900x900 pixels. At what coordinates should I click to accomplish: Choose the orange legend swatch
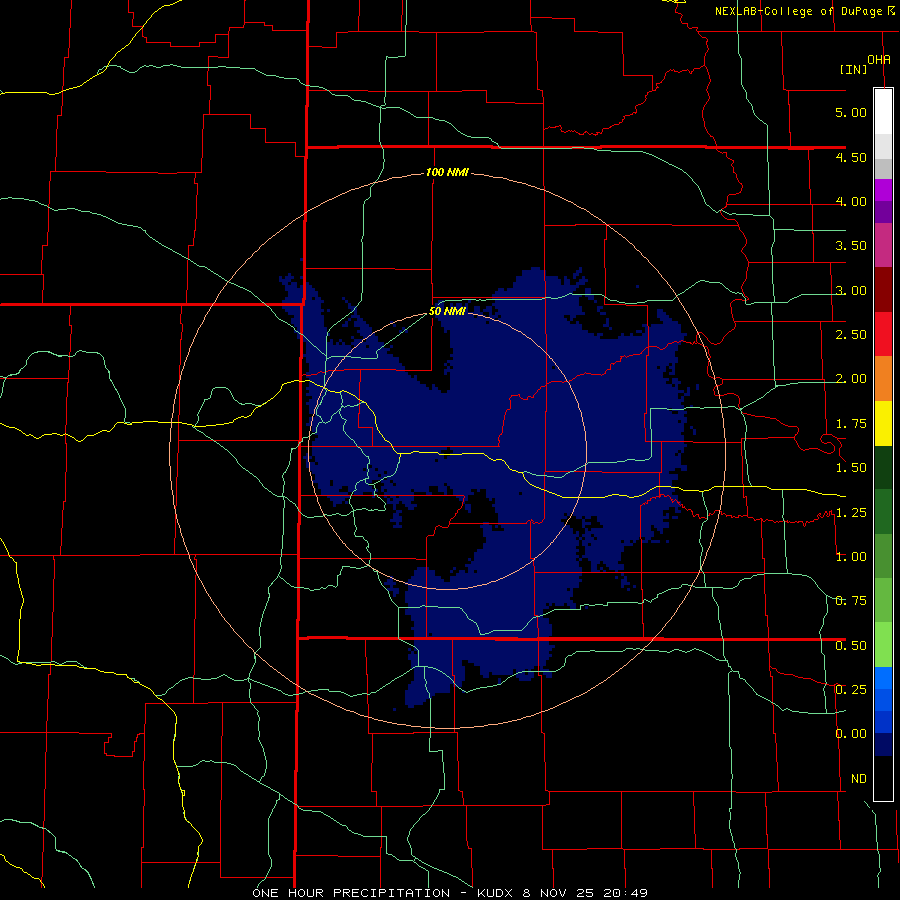click(x=883, y=378)
